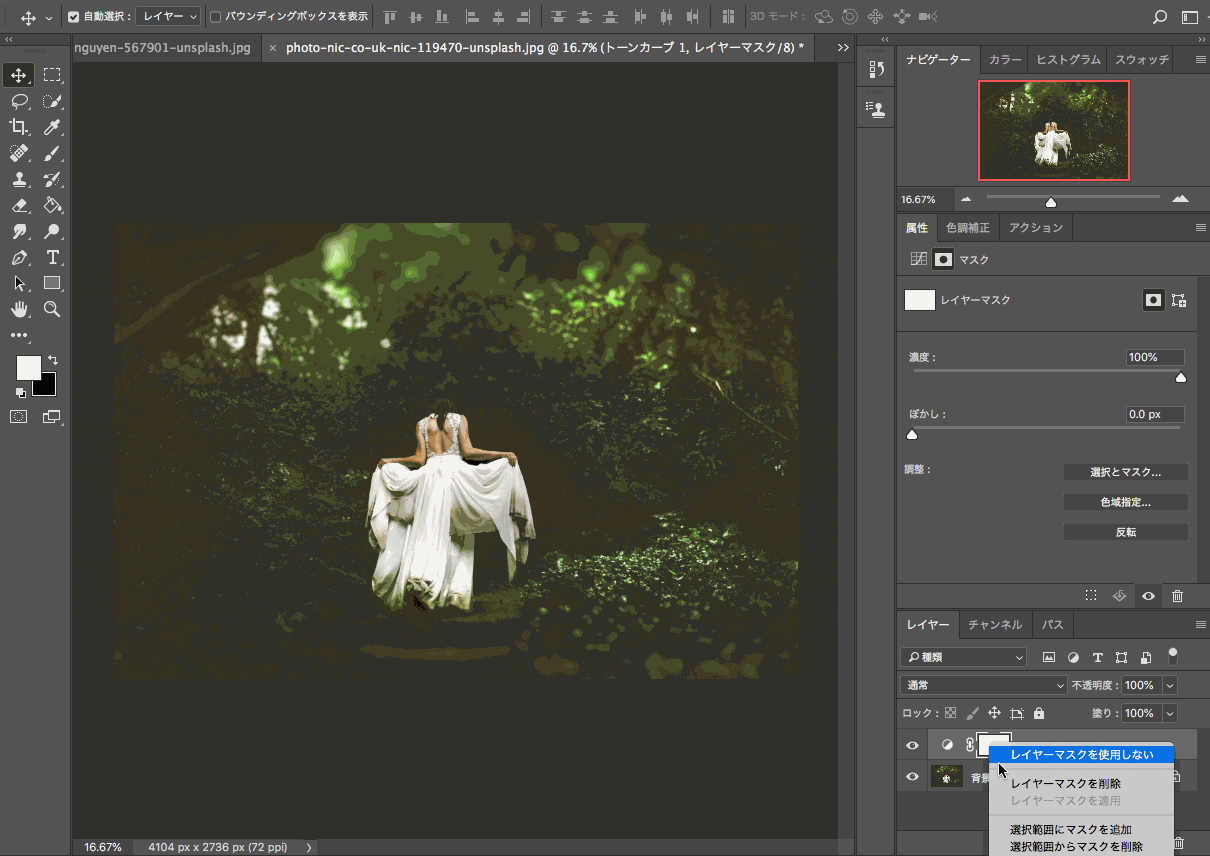Hide the トーンカーブ adjustment layer eye
The image size is (1210, 856).
pos(912,745)
